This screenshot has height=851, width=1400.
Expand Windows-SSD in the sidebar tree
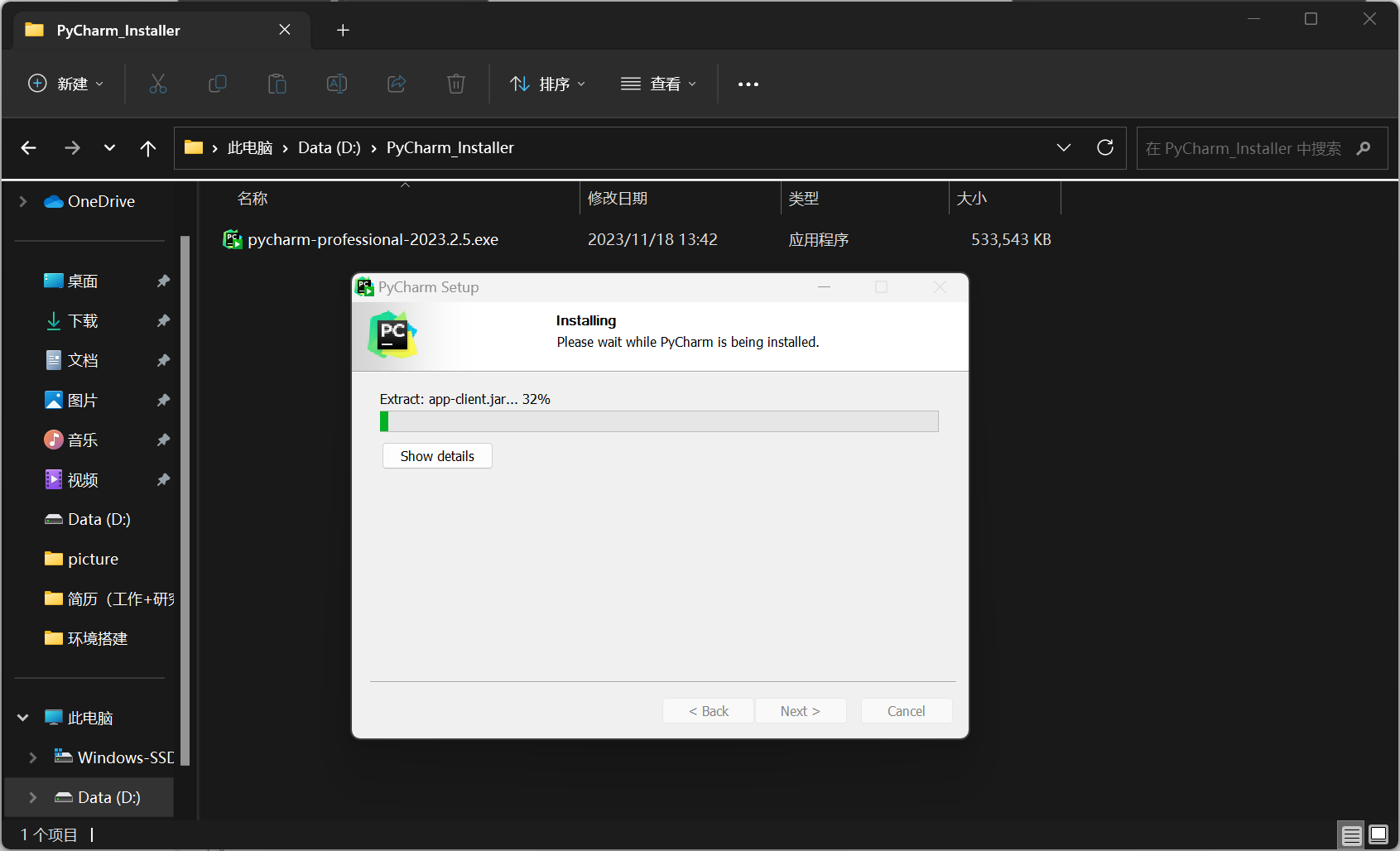click(32, 757)
